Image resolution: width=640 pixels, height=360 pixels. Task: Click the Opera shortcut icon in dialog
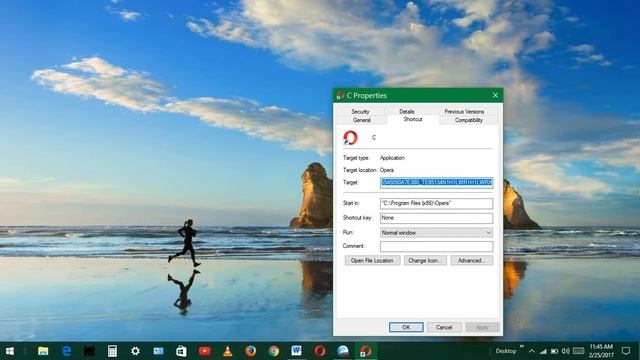pyautogui.click(x=350, y=138)
